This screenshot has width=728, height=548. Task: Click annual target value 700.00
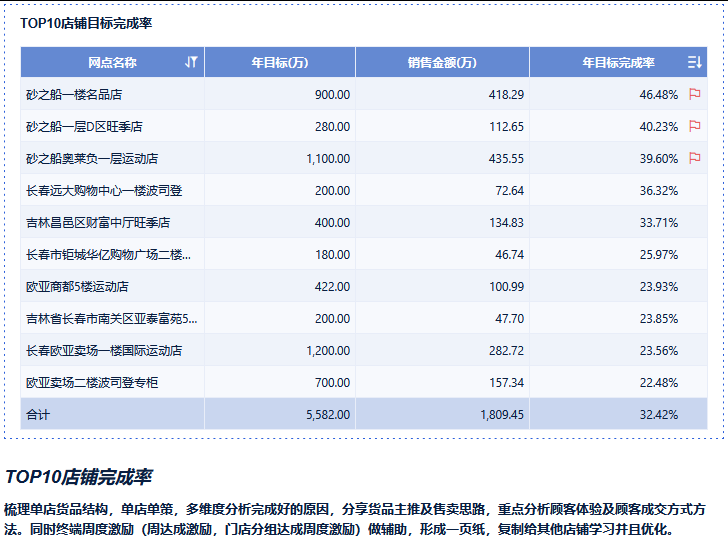332,383
